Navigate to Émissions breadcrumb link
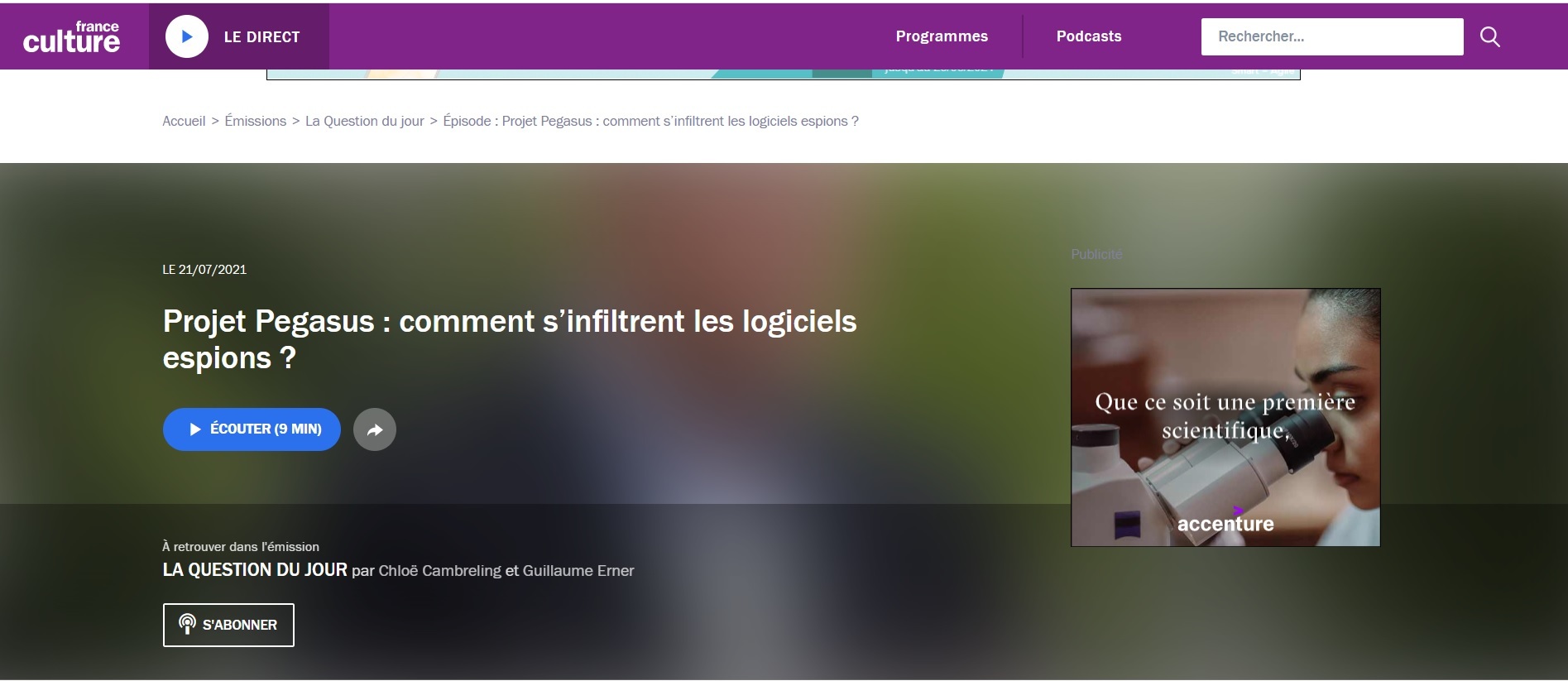 (x=255, y=121)
